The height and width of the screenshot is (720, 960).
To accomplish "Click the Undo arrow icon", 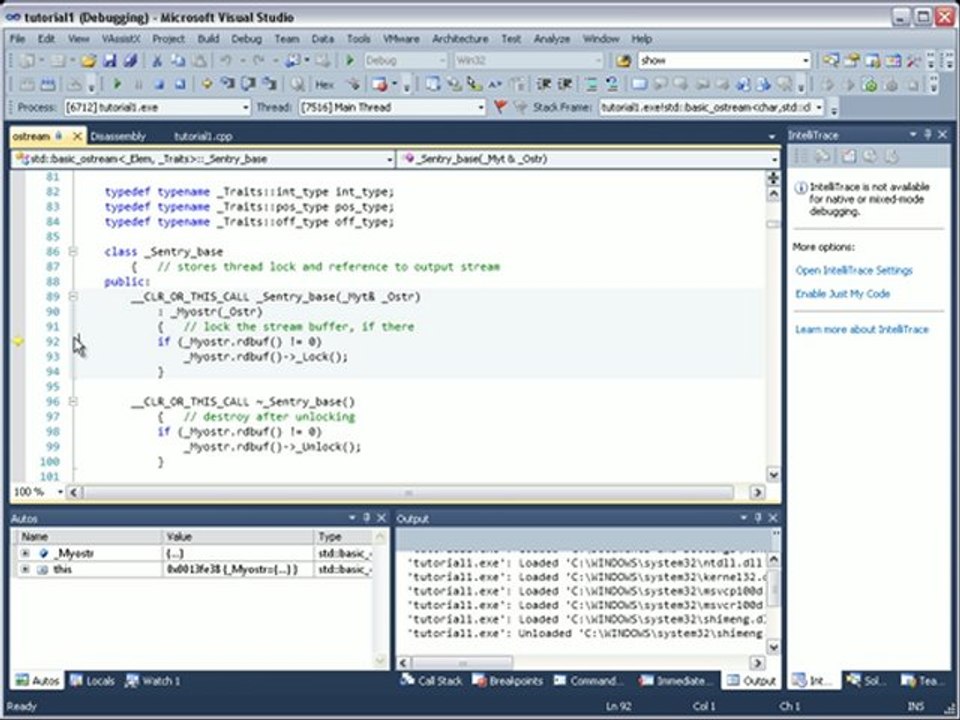I will tap(226, 61).
